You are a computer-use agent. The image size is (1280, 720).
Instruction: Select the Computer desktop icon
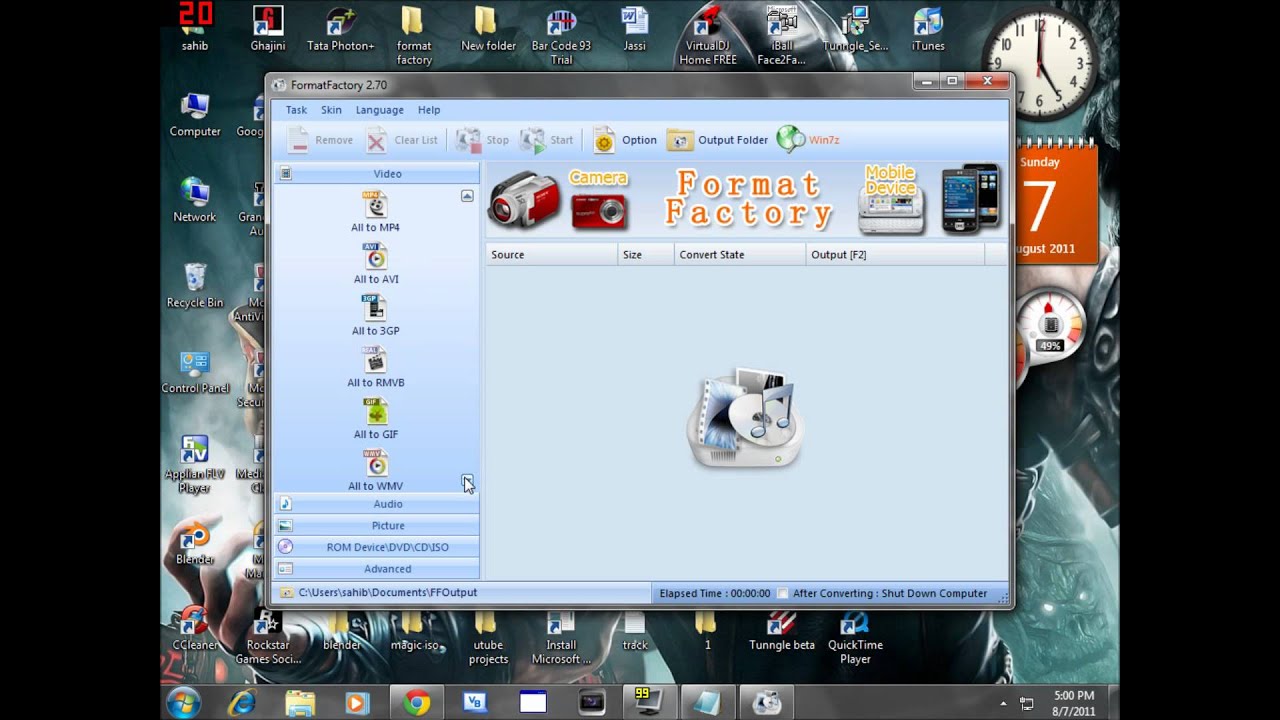(195, 115)
